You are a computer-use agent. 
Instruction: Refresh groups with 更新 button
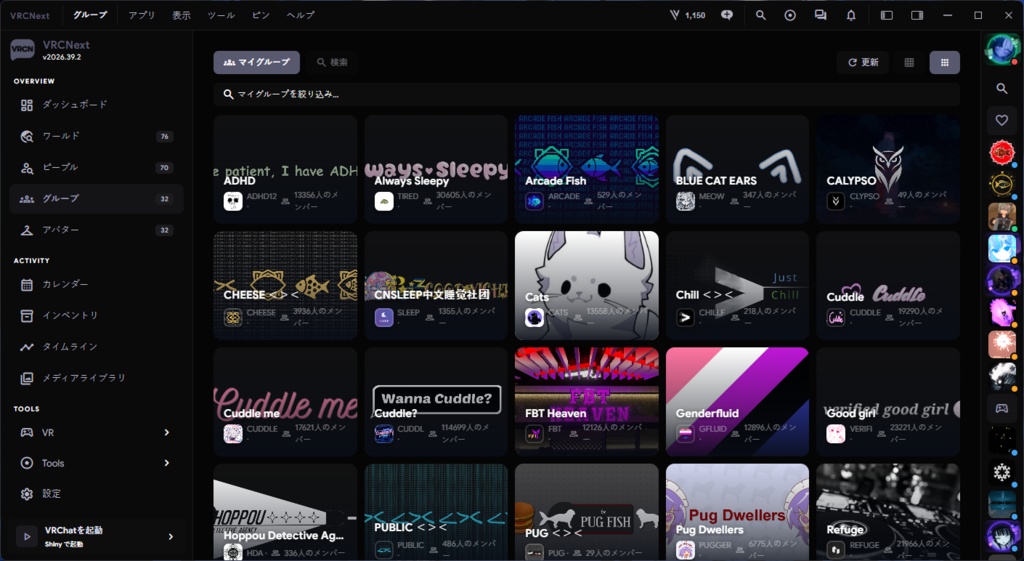coord(863,62)
